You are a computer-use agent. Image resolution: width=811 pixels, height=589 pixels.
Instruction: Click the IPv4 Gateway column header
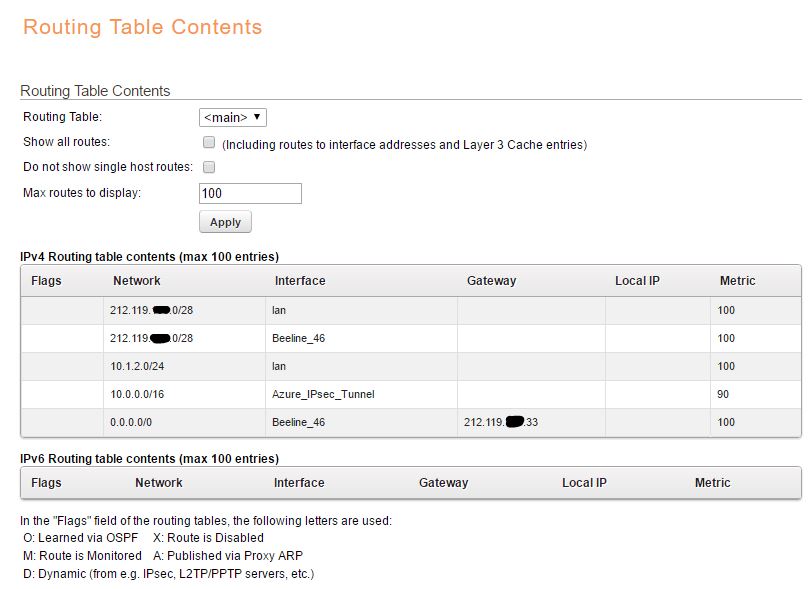(x=491, y=281)
